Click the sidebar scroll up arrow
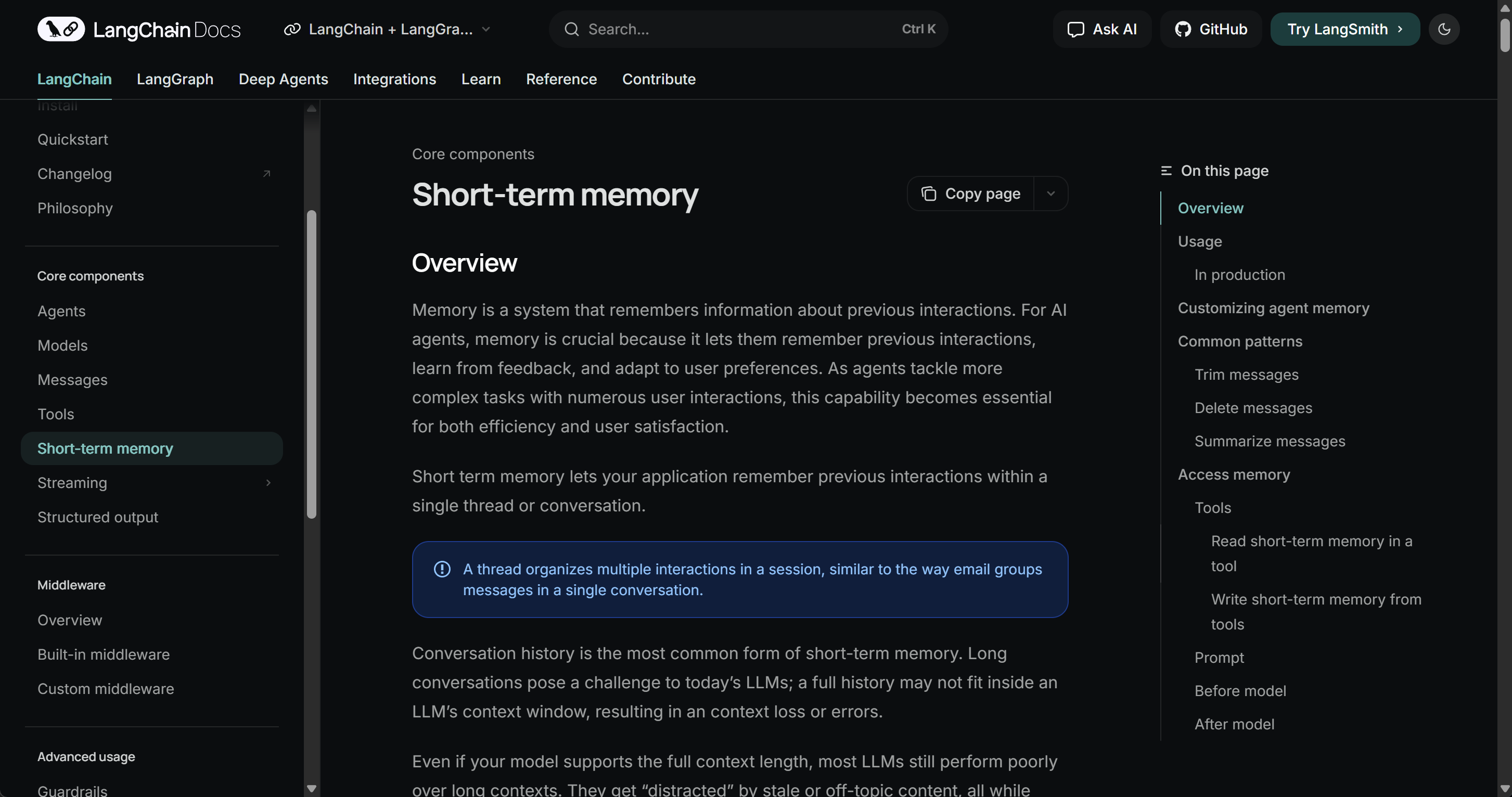 pos(312,109)
